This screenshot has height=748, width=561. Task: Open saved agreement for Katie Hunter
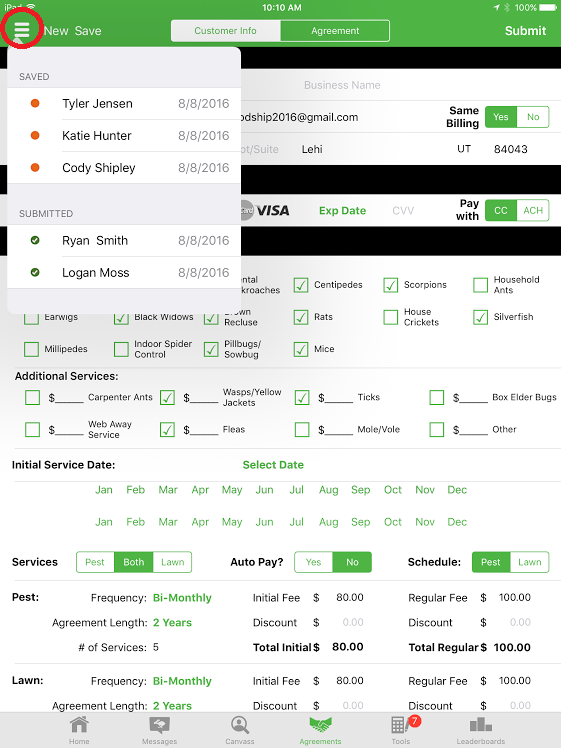pyautogui.click(x=124, y=135)
